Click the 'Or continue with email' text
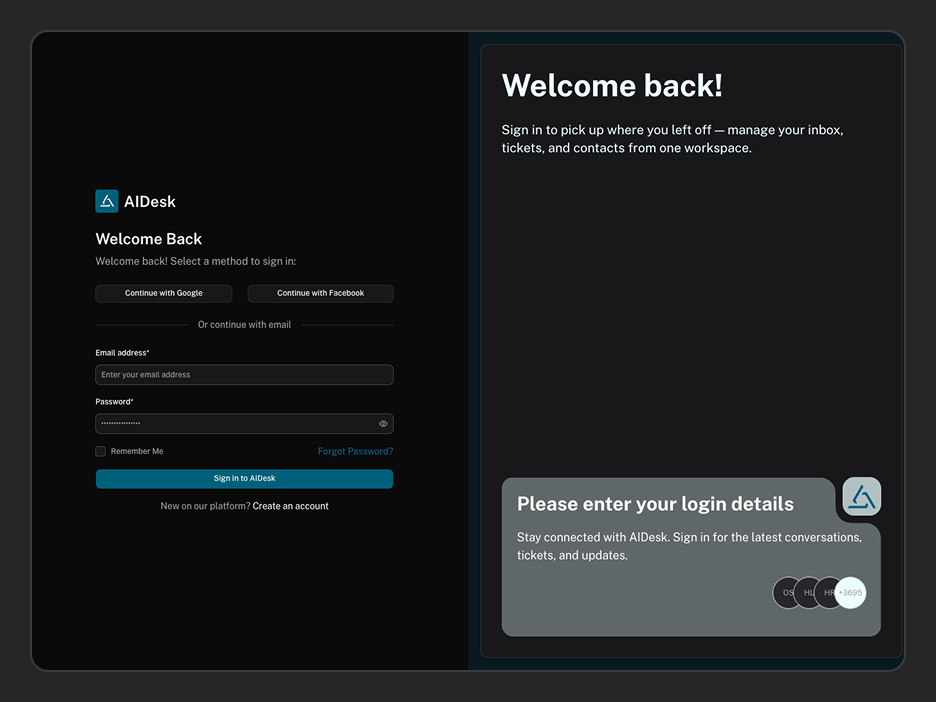 point(244,325)
